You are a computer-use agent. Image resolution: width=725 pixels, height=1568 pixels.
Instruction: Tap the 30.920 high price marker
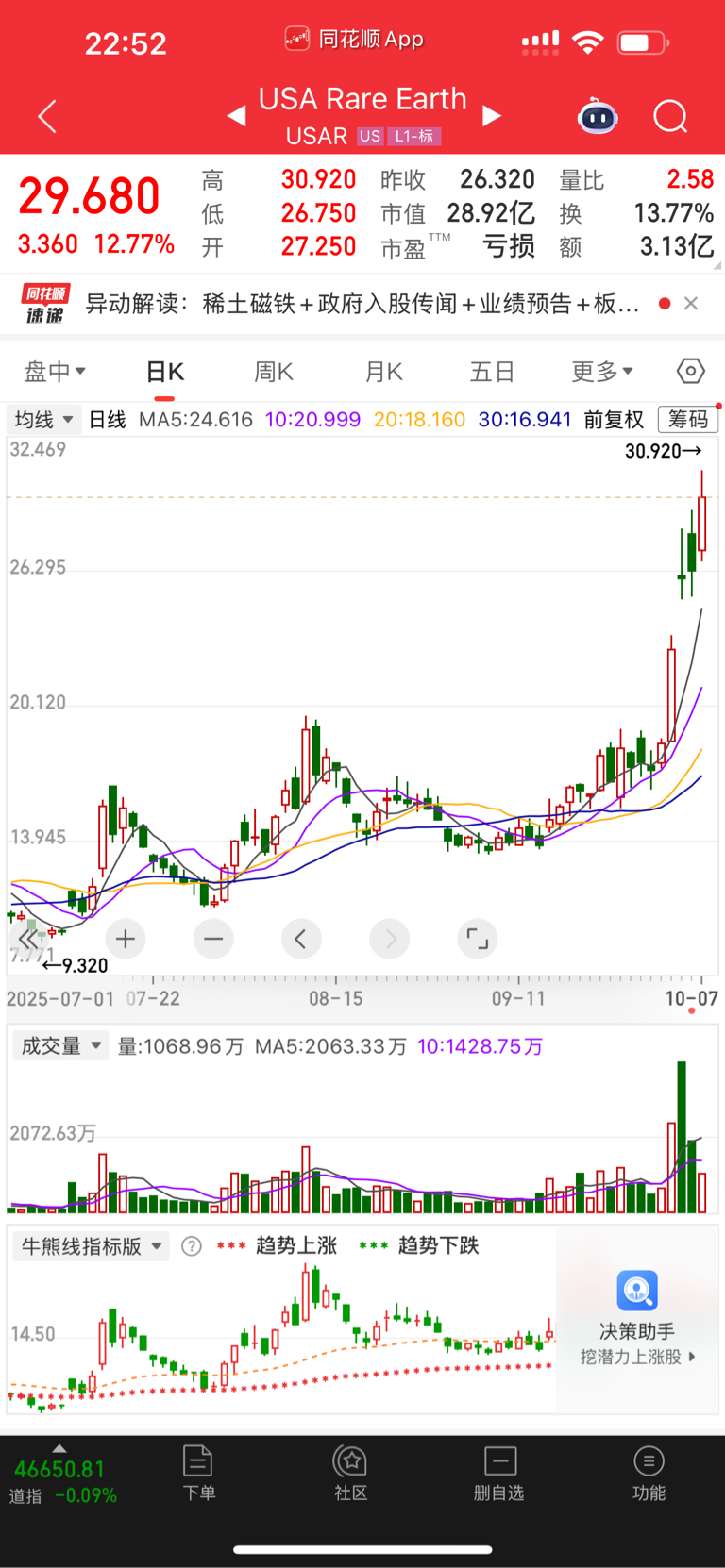(x=664, y=451)
